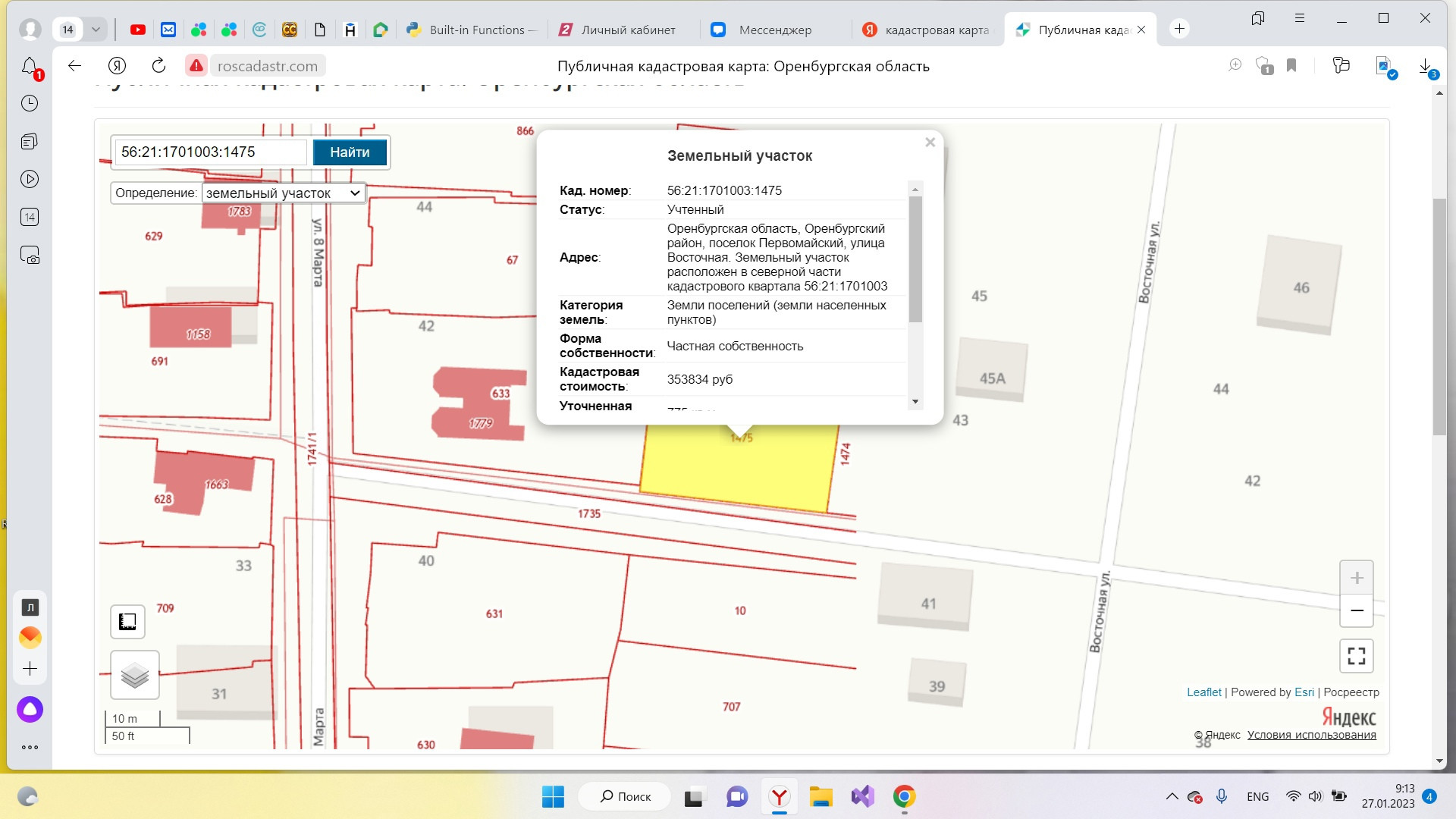Expand the tab group counter dropdown
1456x819 pixels.
tap(96, 30)
